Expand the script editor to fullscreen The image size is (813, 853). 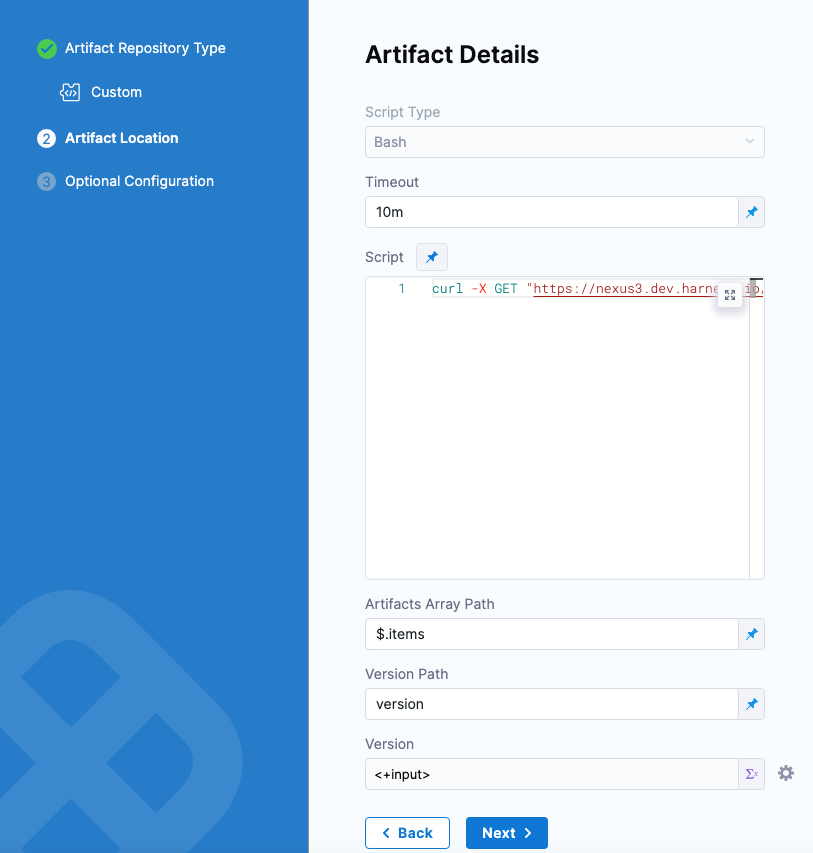(730, 295)
